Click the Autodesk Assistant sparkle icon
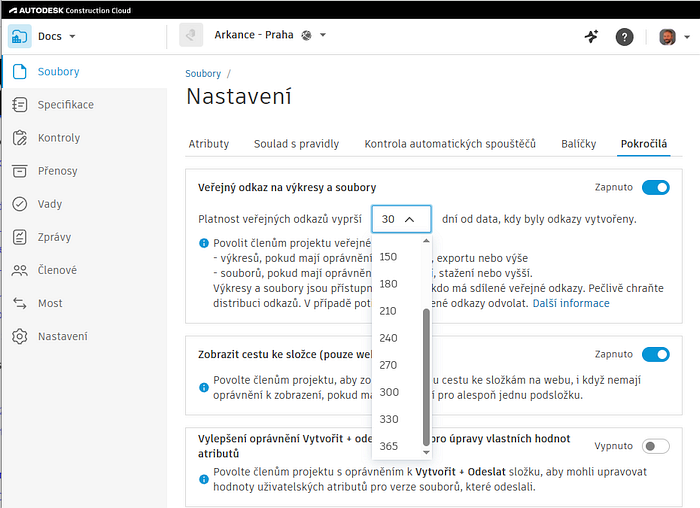The width and height of the screenshot is (700, 508). (591, 37)
